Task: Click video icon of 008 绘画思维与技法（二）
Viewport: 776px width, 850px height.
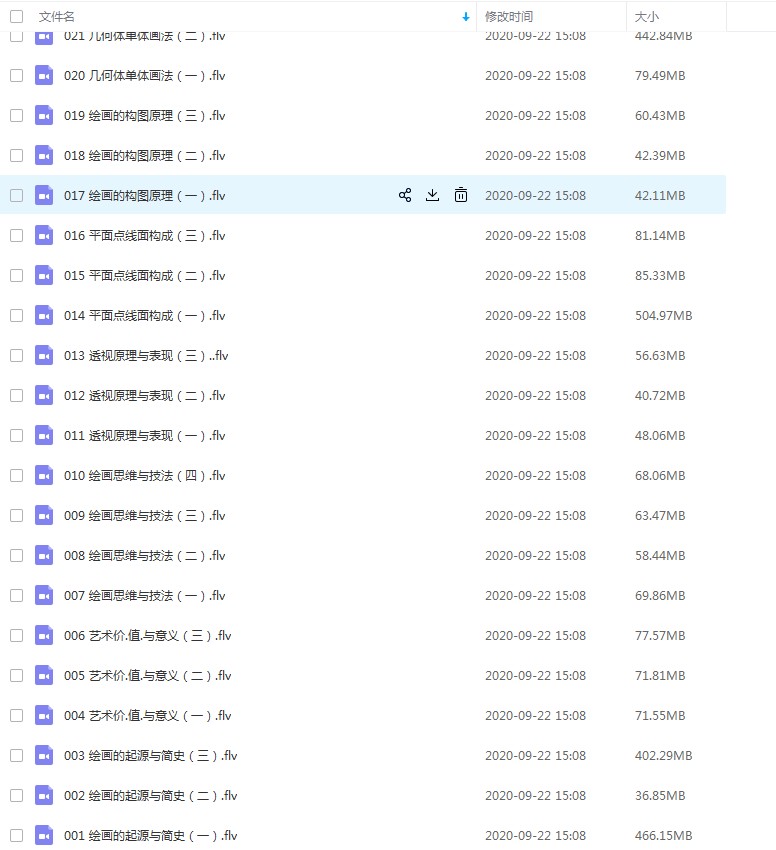Action: pos(44,556)
